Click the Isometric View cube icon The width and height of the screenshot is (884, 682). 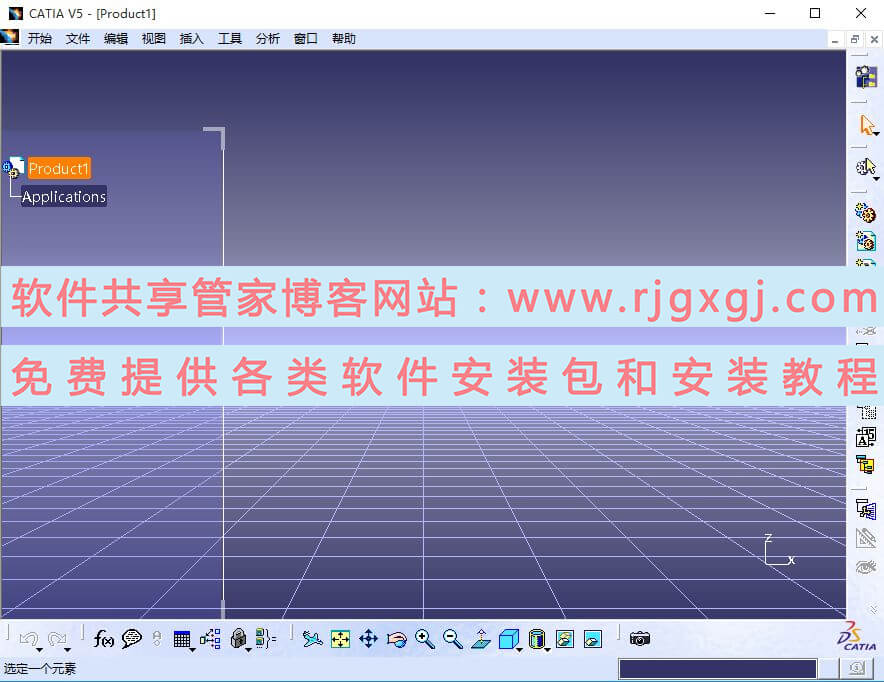point(508,639)
